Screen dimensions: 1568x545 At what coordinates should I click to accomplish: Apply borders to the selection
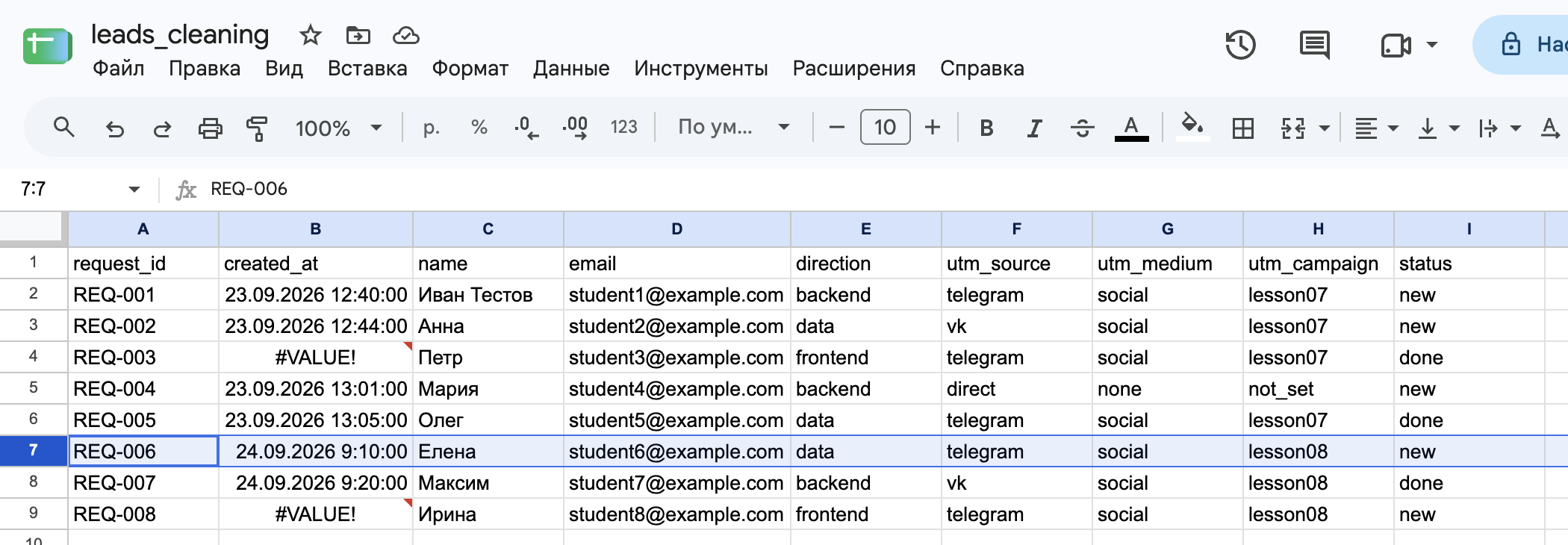tap(1243, 128)
